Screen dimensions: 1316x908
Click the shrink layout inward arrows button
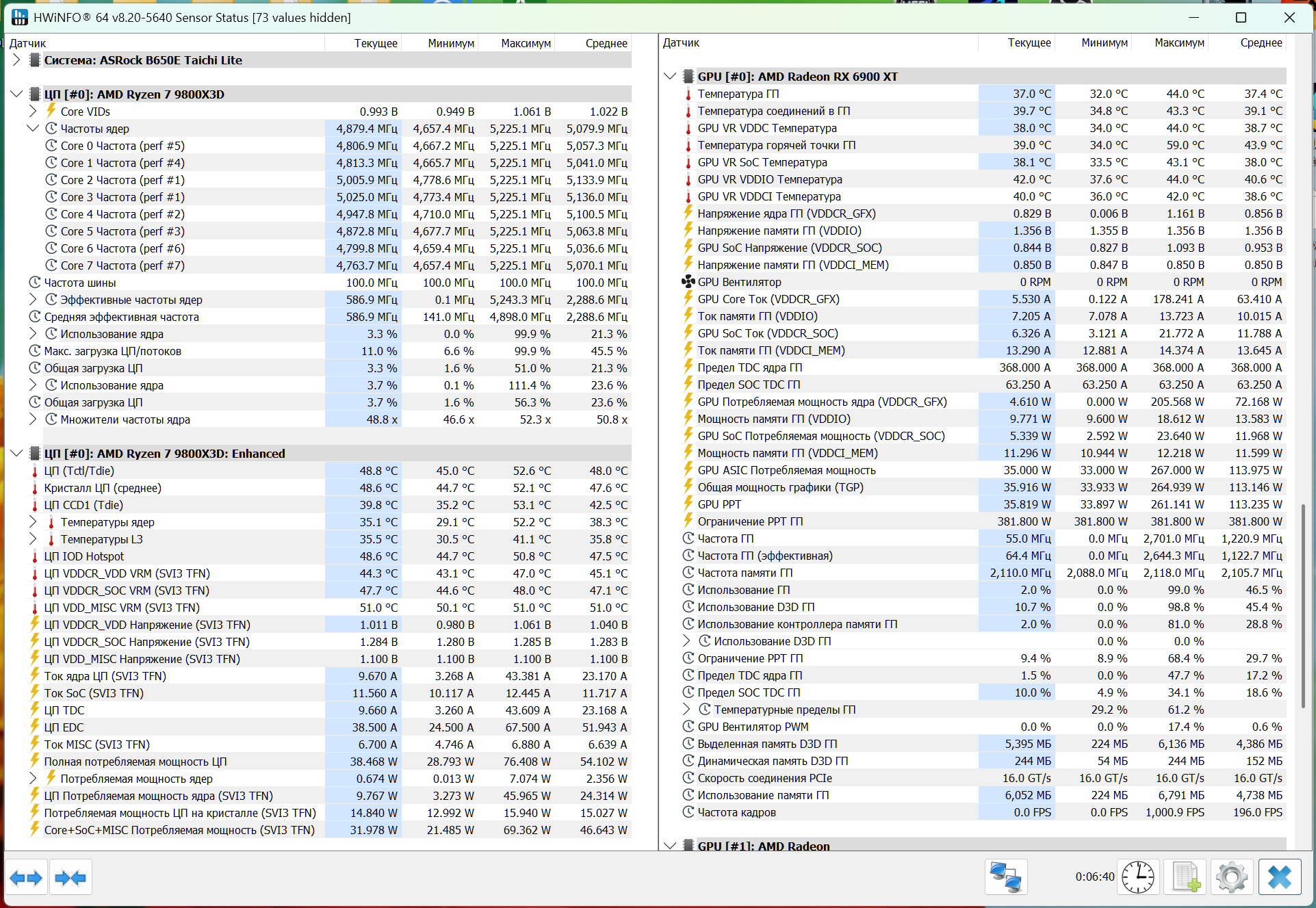tap(70, 877)
